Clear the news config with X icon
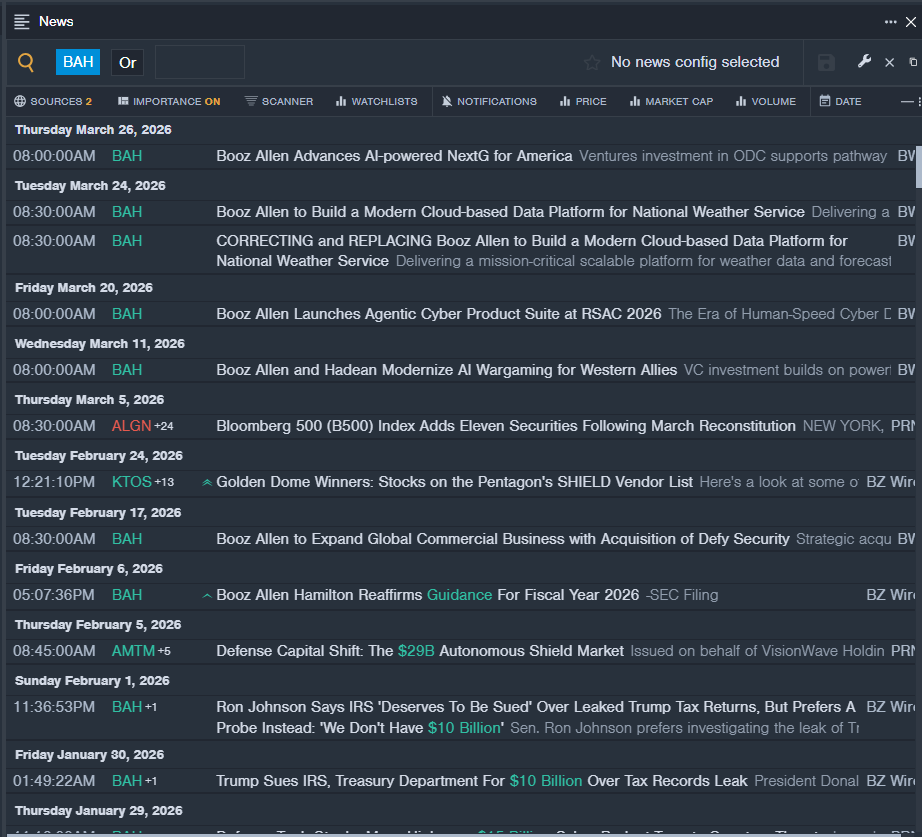922x837 pixels. [889, 62]
